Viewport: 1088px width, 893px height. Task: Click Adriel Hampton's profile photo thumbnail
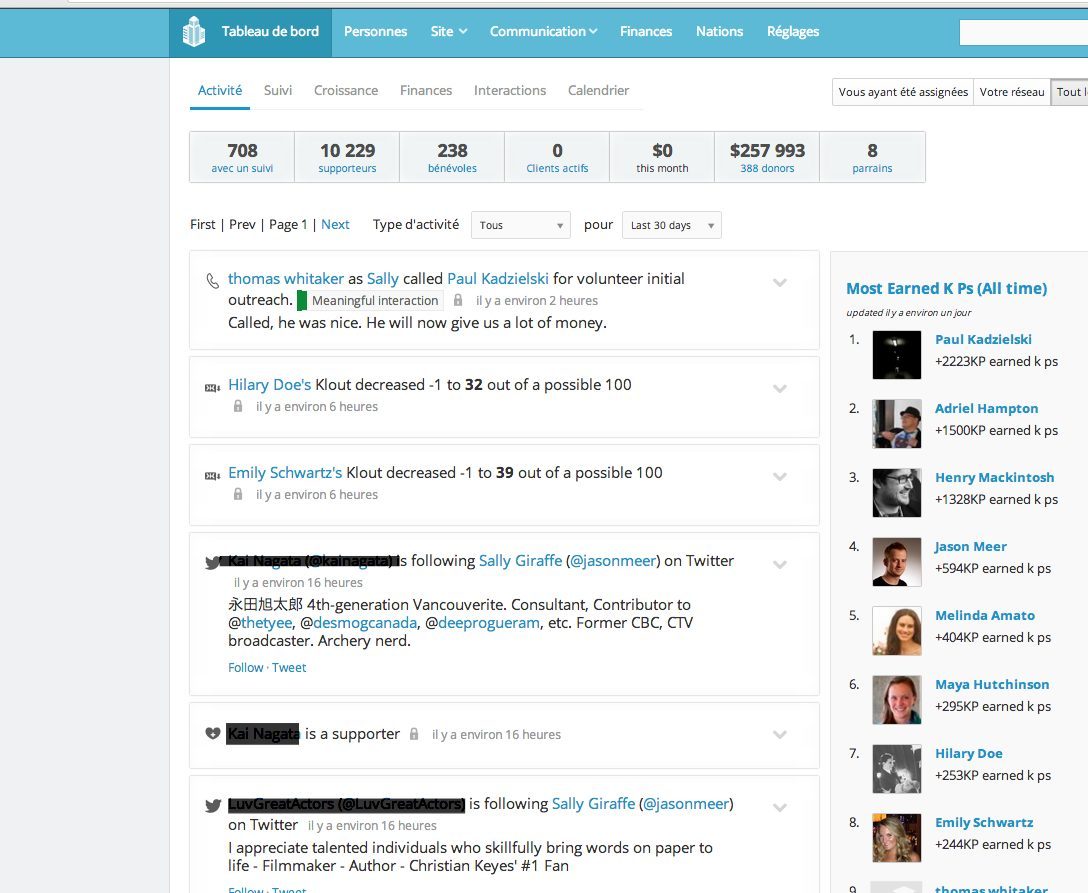coord(896,424)
